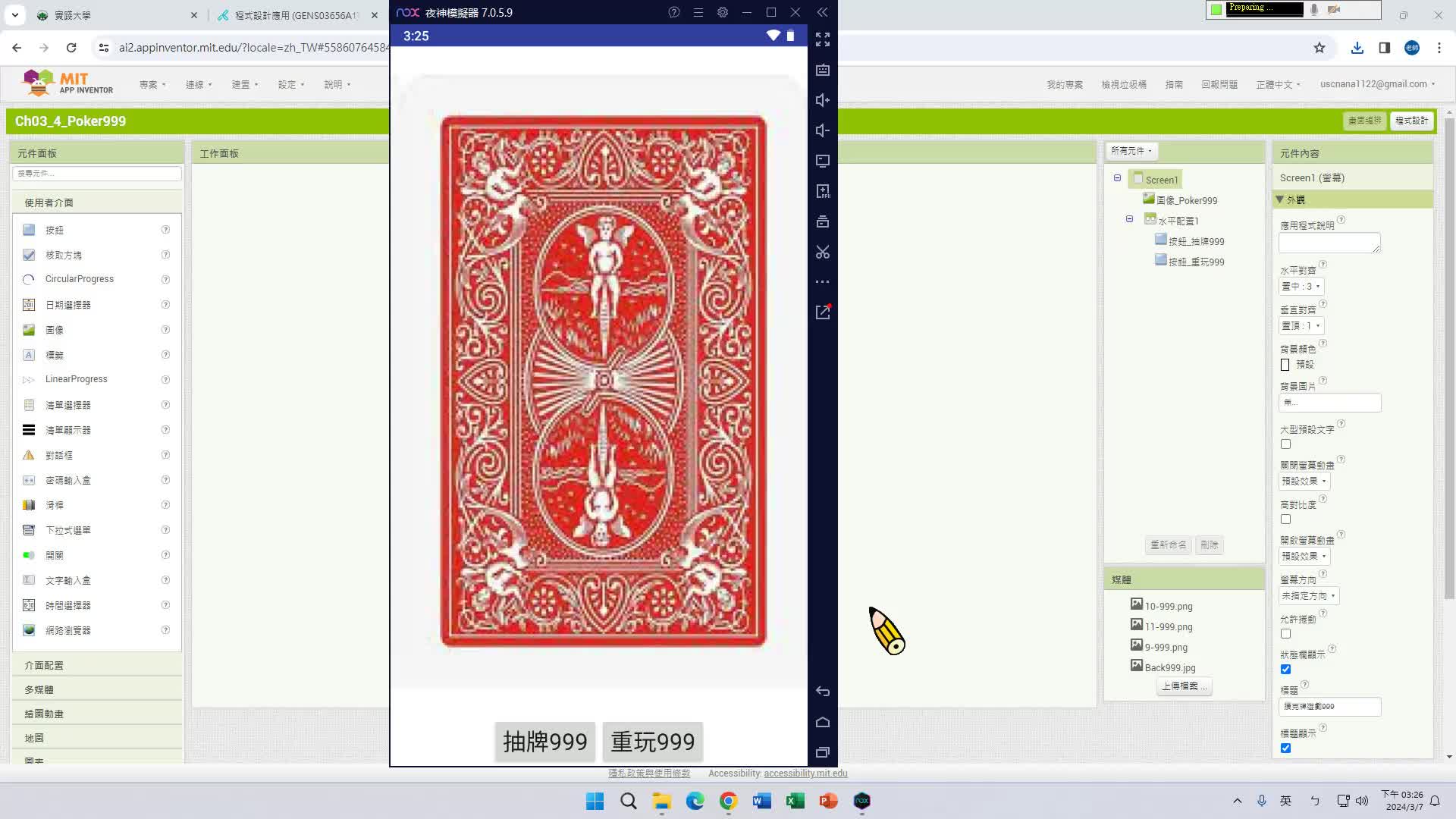Viewport: 1456px width, 819px height.
Task: Open Nox toolbox icon below the APK icon
Action: pos(823,221)
